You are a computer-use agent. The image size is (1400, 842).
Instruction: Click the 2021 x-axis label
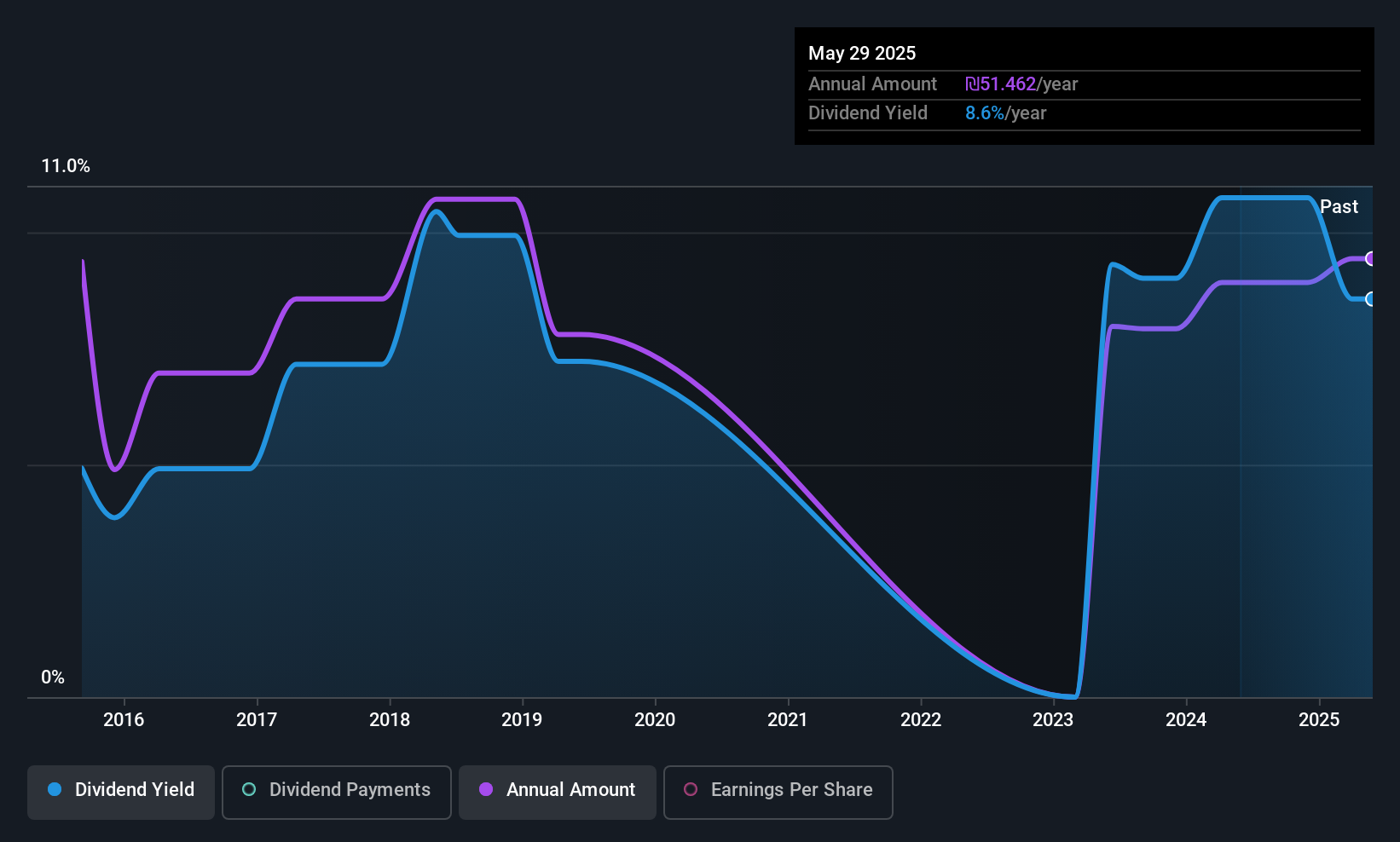click(x=788, y=719)
